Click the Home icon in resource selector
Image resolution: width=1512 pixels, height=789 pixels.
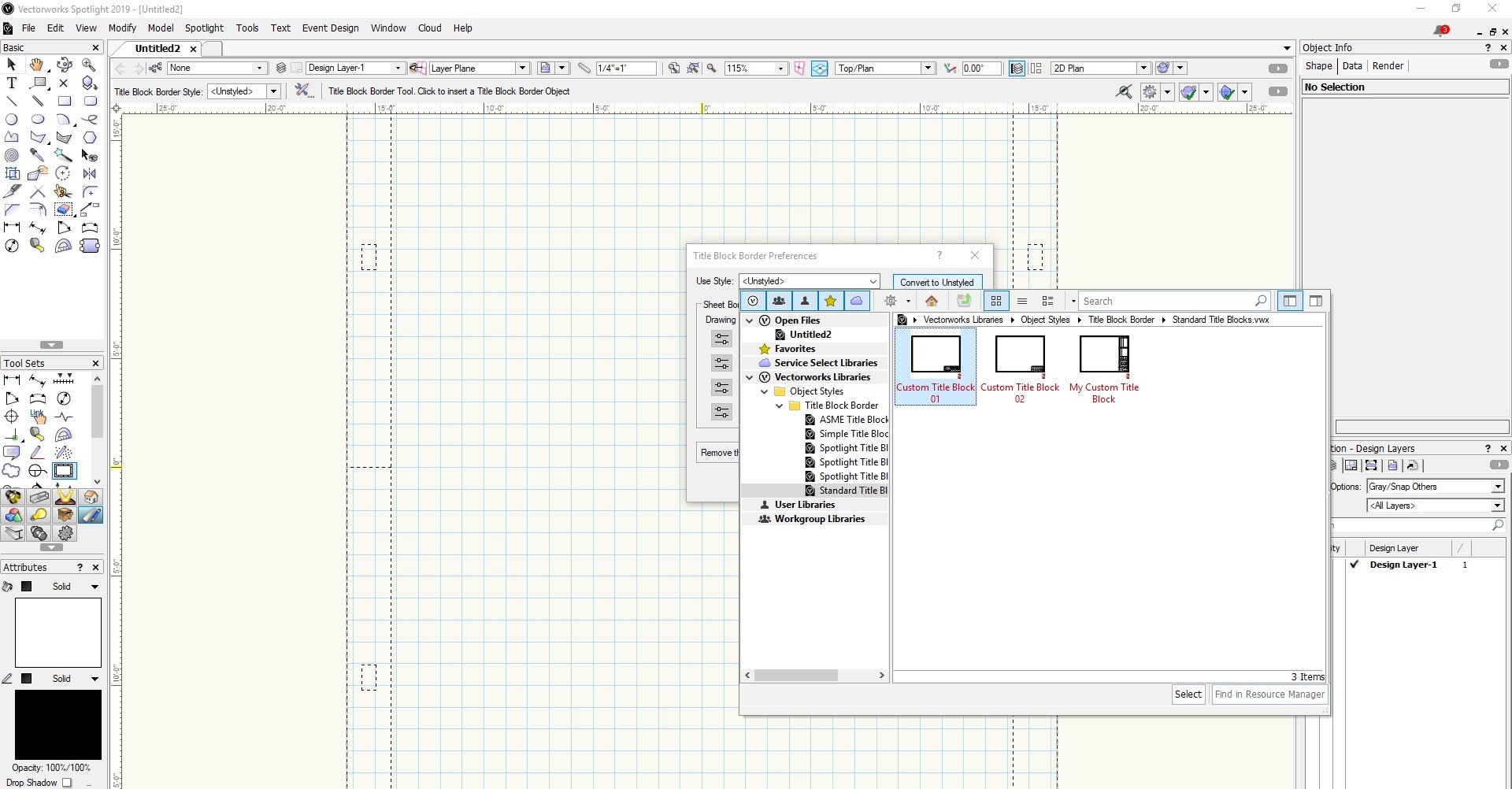point(932,301)
